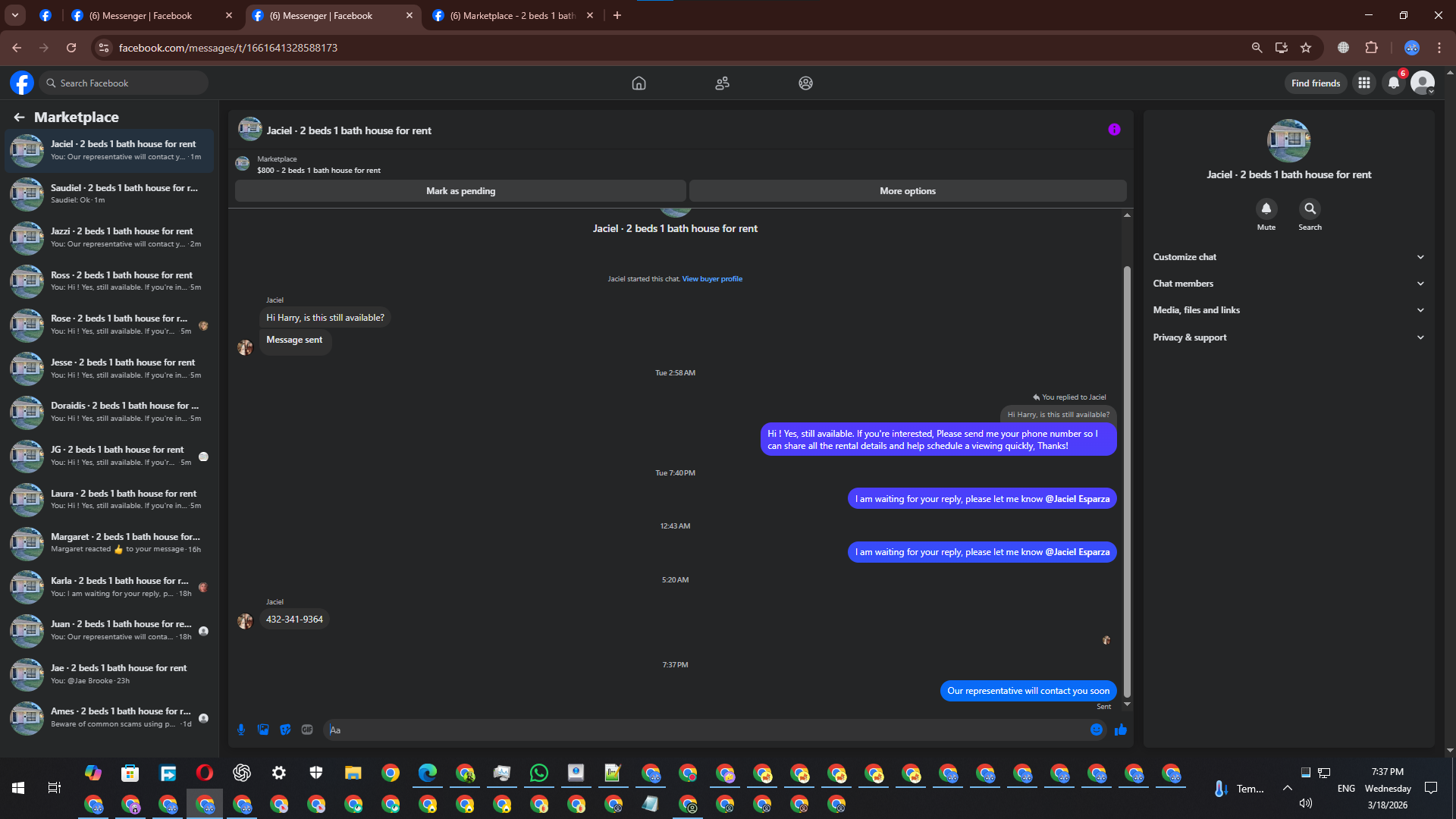
Task: Expand Customize chat section
Action: click(x=1288, y=257)
